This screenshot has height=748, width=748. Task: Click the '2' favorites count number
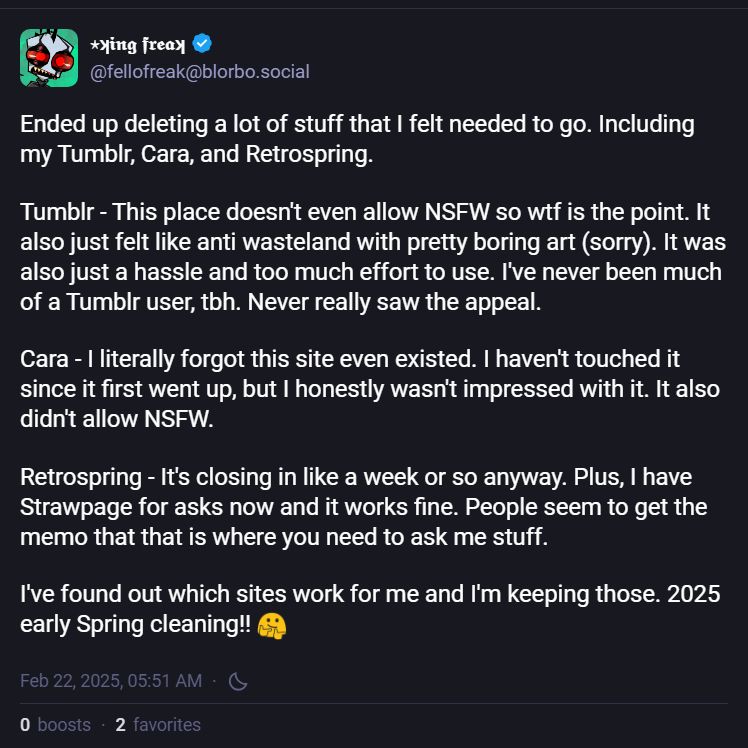pyautogui.click(x=121, y=724)
